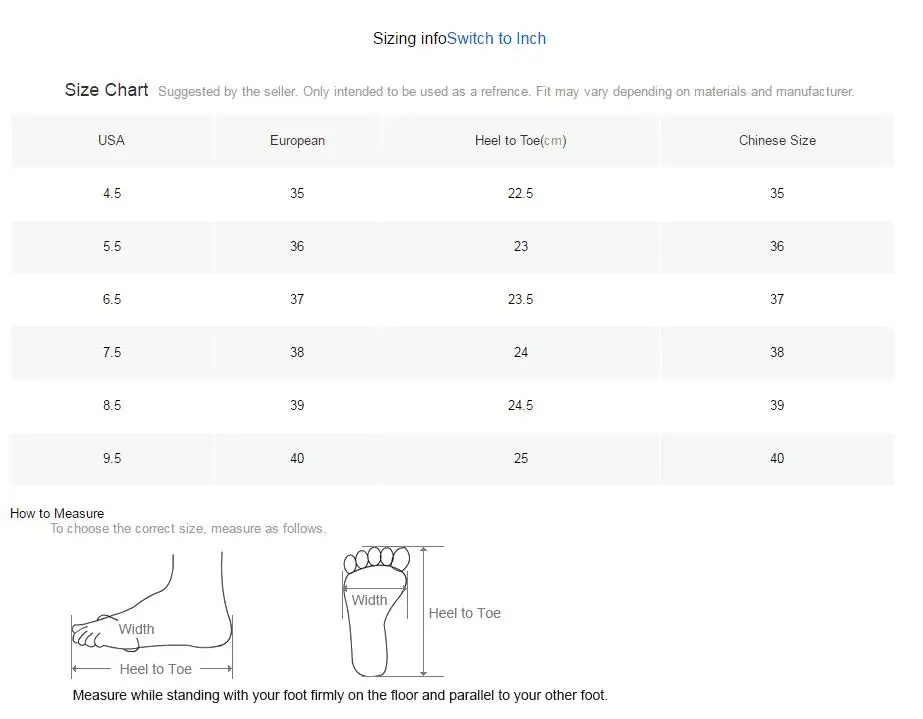Click Width label on the sole diagram
This screenshot has height=719, width=923.
(x=369, y=600)
